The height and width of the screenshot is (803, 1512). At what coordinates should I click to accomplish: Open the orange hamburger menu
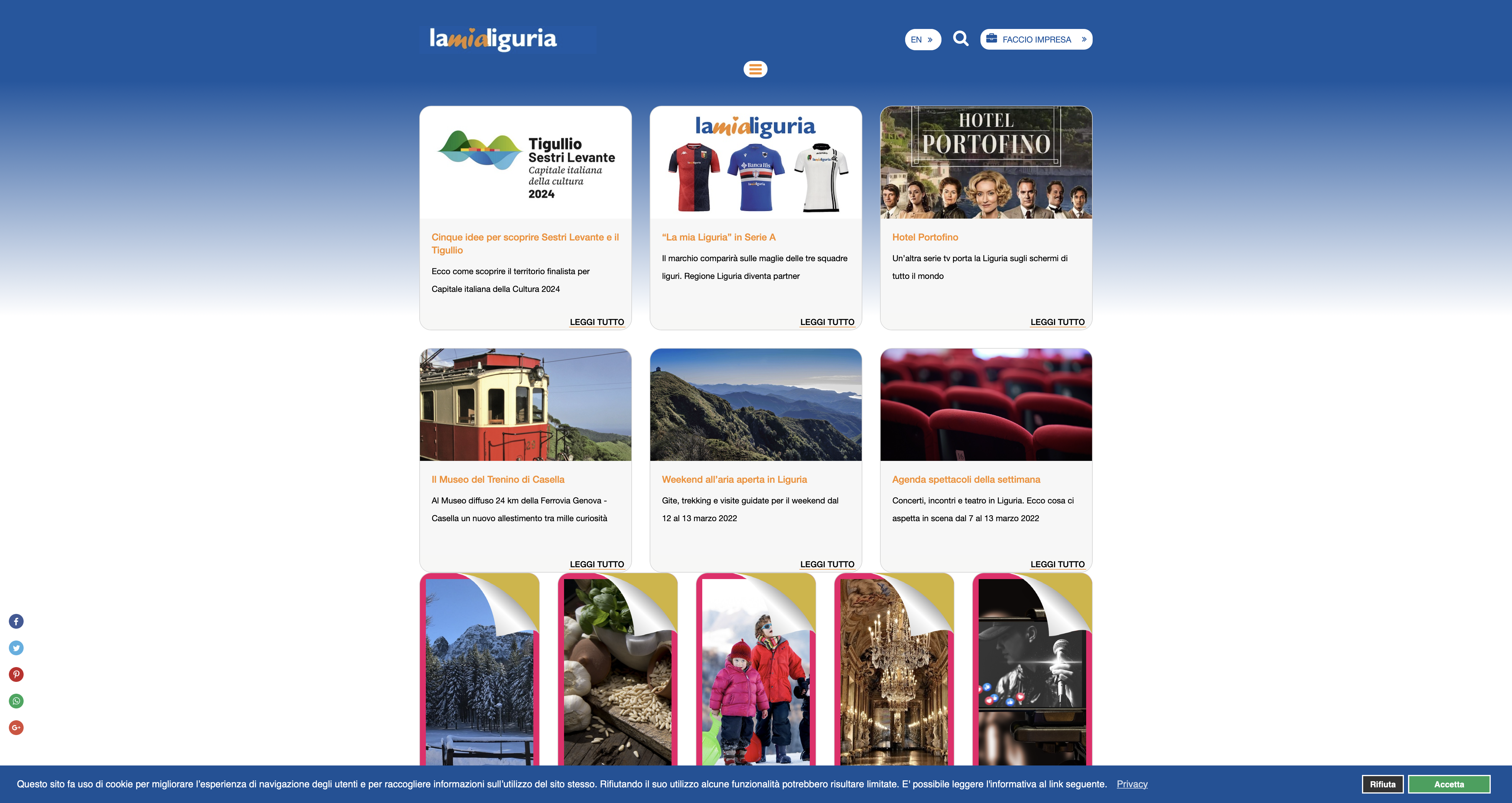click(x=755, y=69)
